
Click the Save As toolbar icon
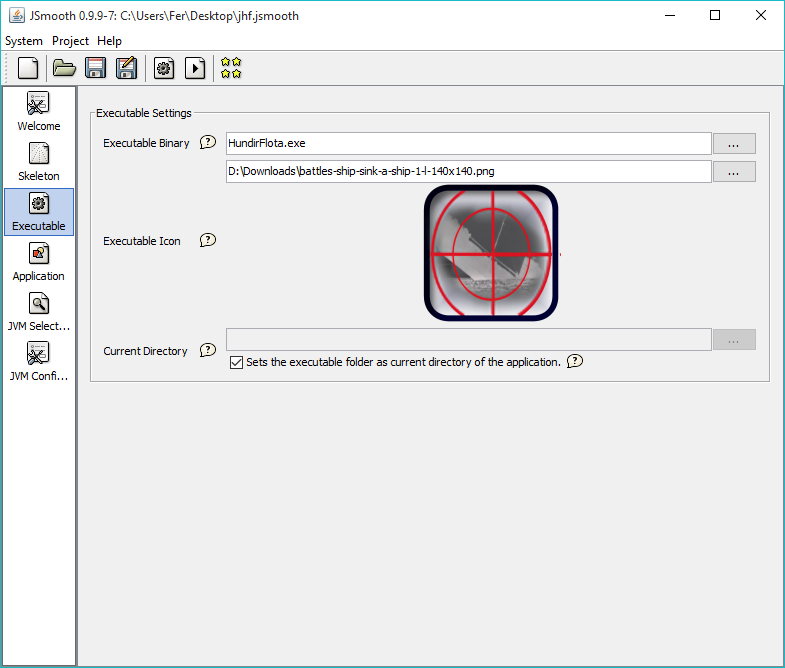pos(126,68)
